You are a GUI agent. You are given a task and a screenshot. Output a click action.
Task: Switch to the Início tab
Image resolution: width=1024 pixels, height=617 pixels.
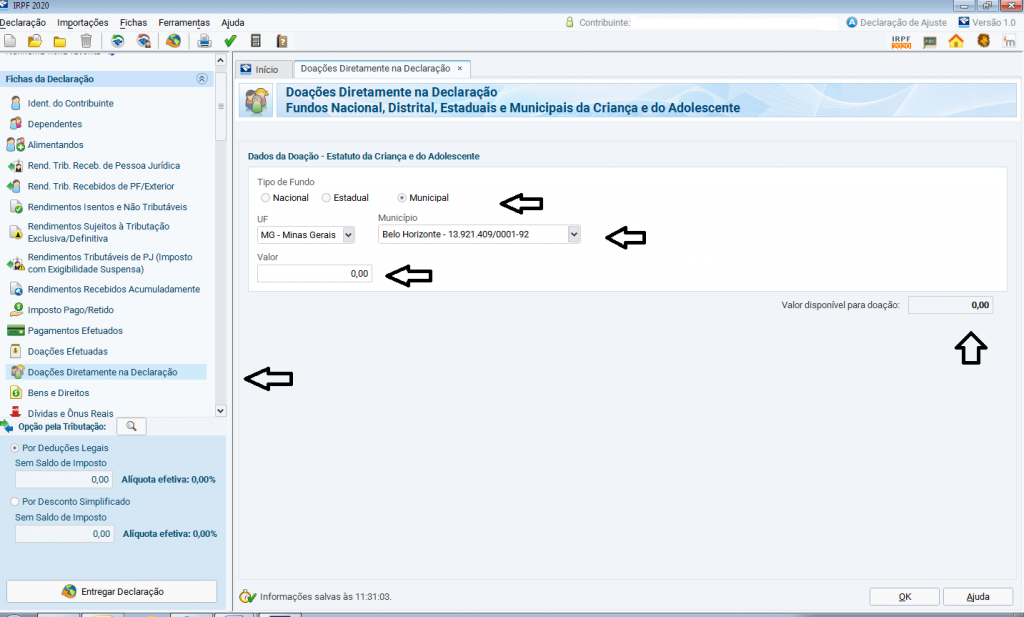264,69
